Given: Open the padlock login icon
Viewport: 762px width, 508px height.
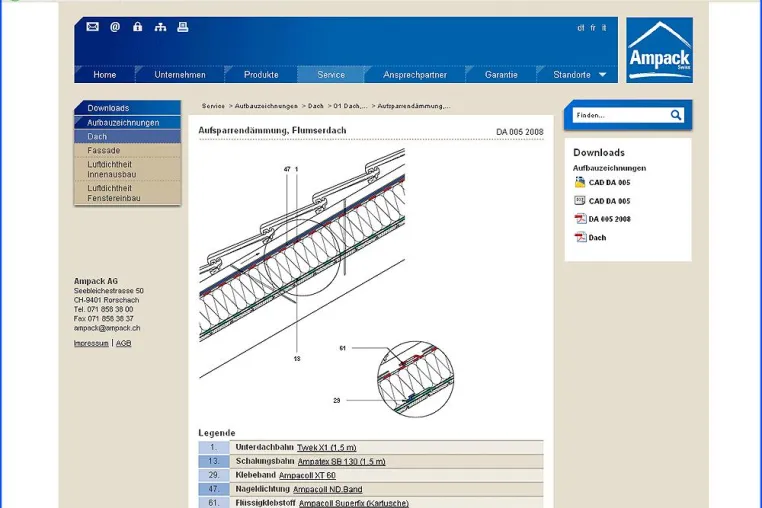Looking at the screenshot, I should [138, 27].
